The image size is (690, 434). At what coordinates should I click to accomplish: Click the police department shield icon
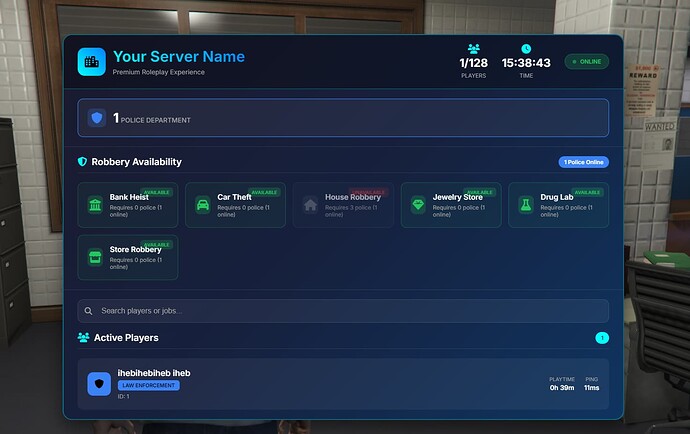click(97, 118)
